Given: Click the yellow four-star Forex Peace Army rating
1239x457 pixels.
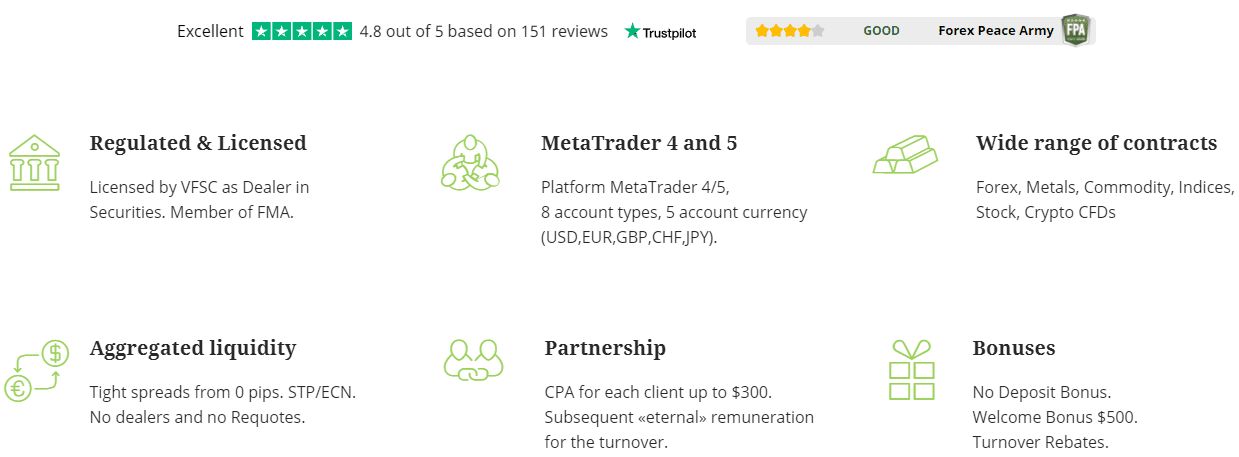Looking at the screenshot, I should coord(790,31).
